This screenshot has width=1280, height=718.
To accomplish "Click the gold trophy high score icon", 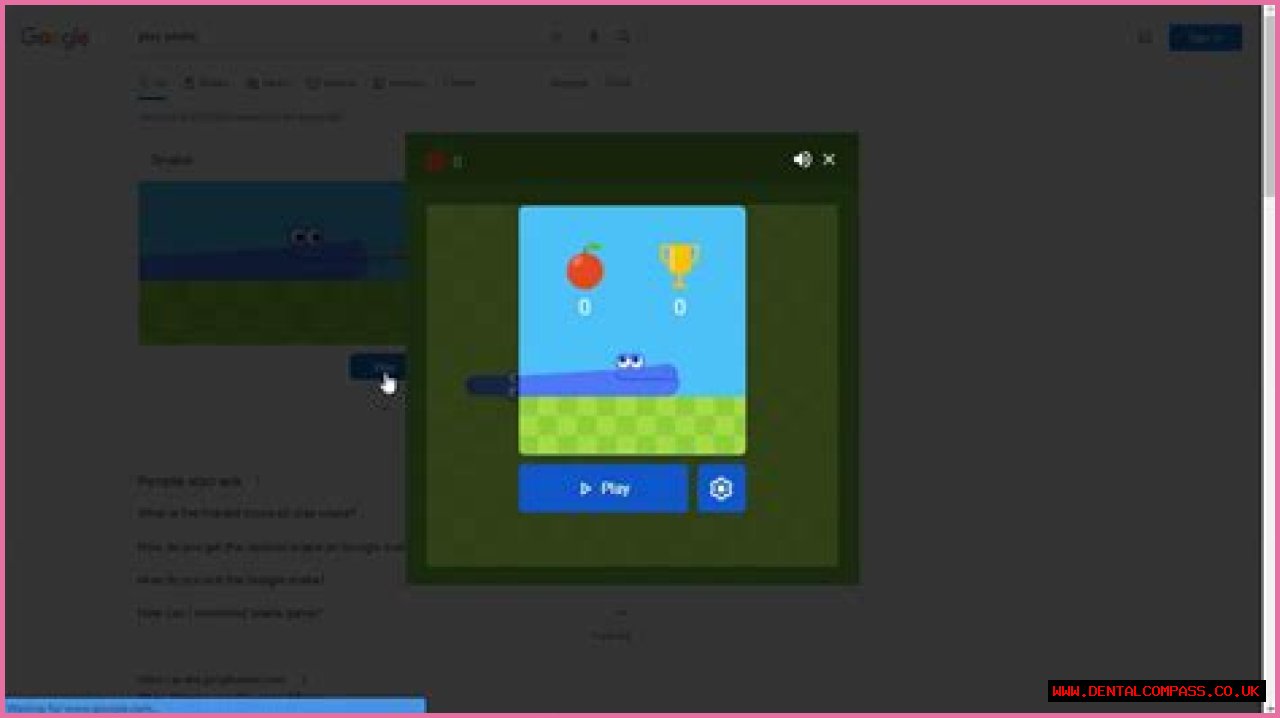I will [679, 265].
